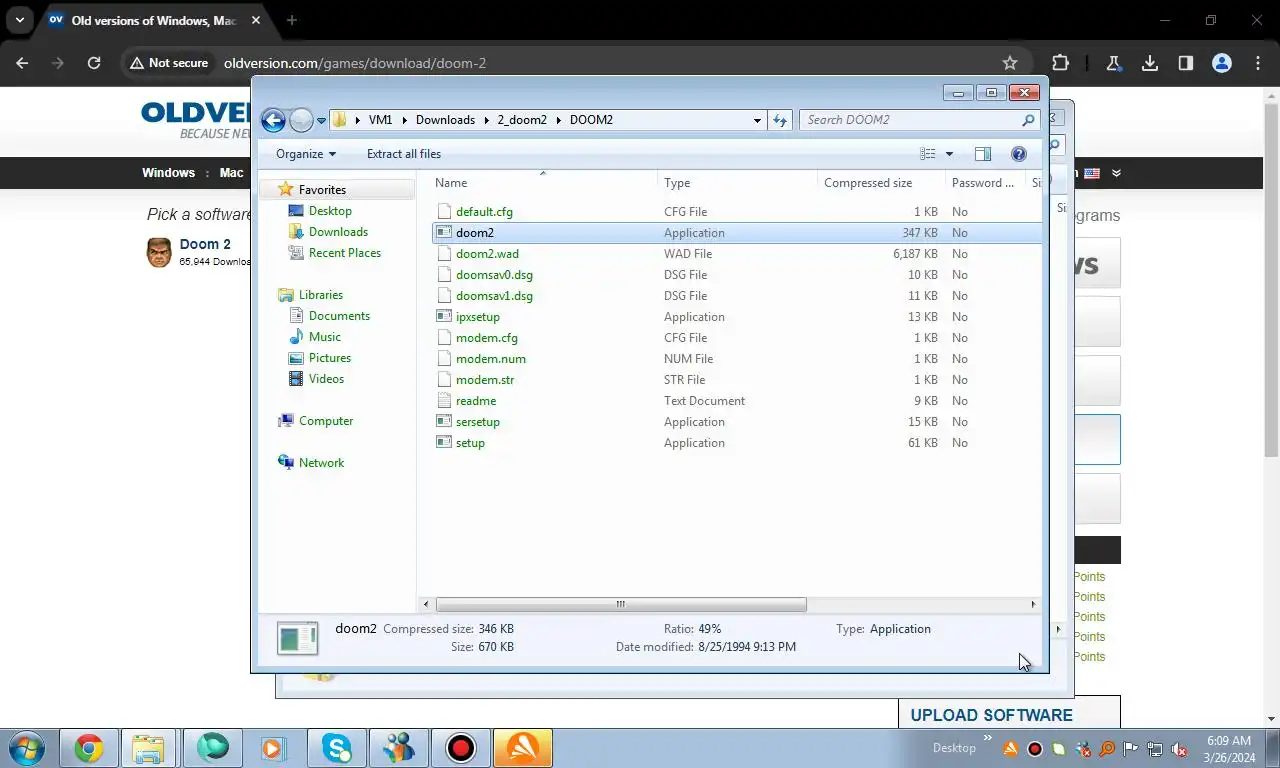This screenshot has width=1280, height=768.
Task: Open the Windows Start menu
Action: click(27, 748)
